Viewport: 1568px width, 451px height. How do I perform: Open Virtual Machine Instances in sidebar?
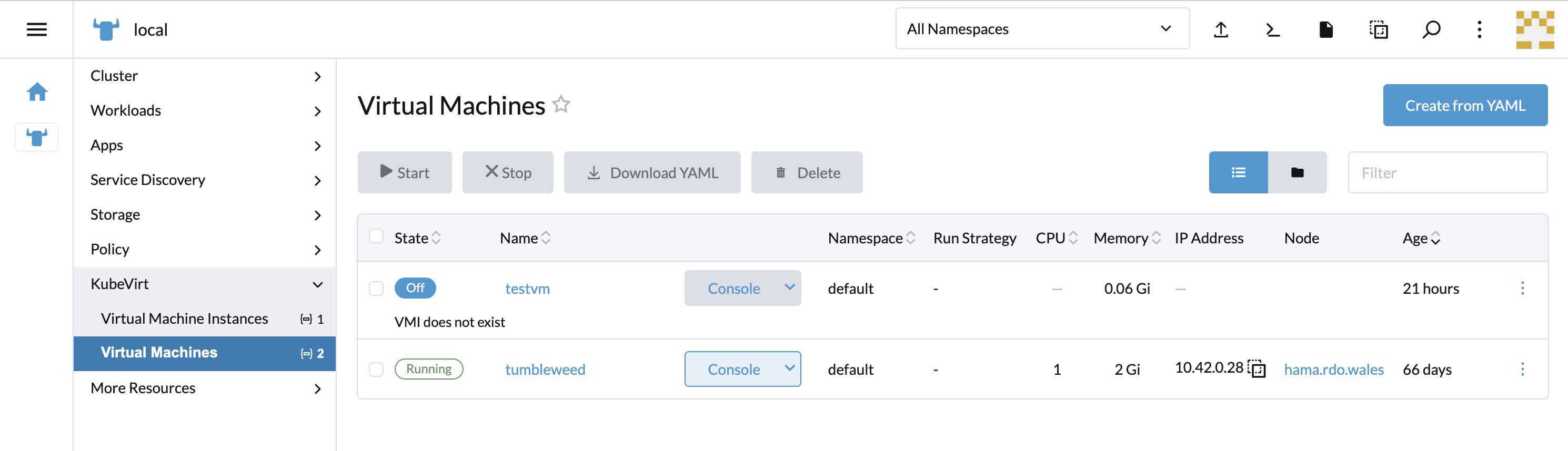[185, 319]
